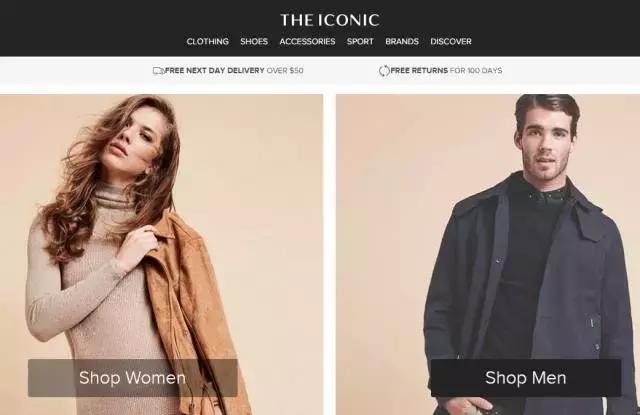Image resolution: width=640 pixels, height=415 pixels.
Task: Select ACCESSORIES in the navigation bar
Action: pos(307,41)
